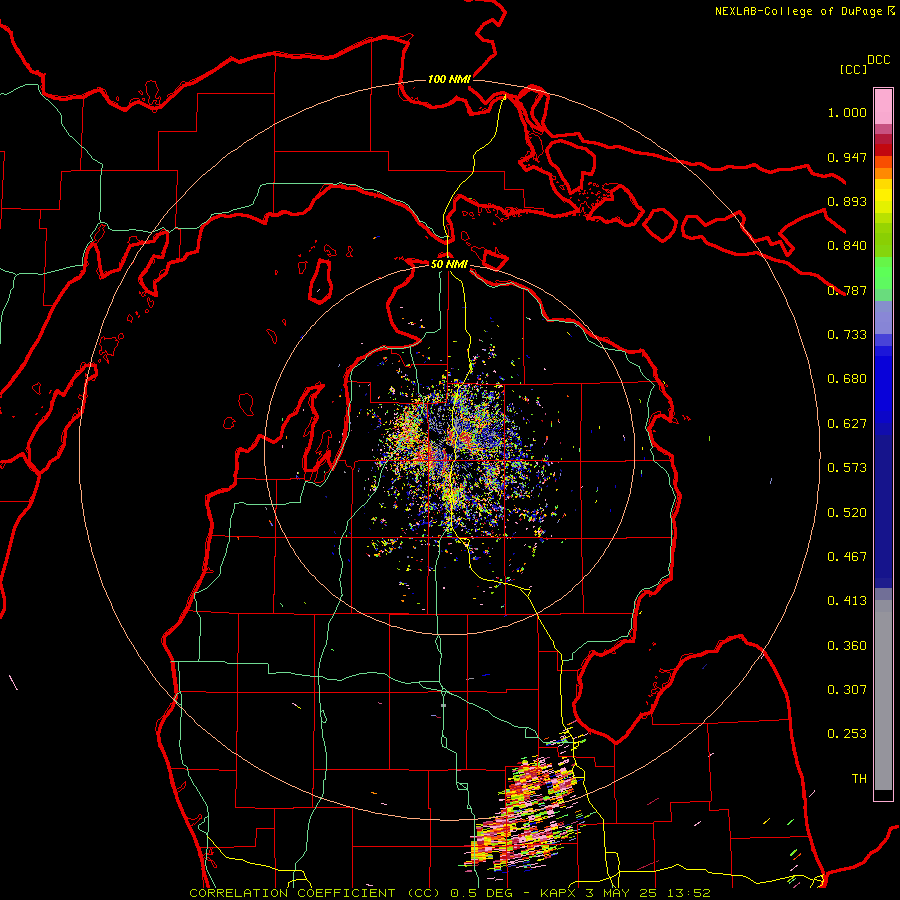Image resolution: width=900 pixels, height=900 pixels.
Task: Click the pink swatch at top of color bar
Action: point(883,107)
